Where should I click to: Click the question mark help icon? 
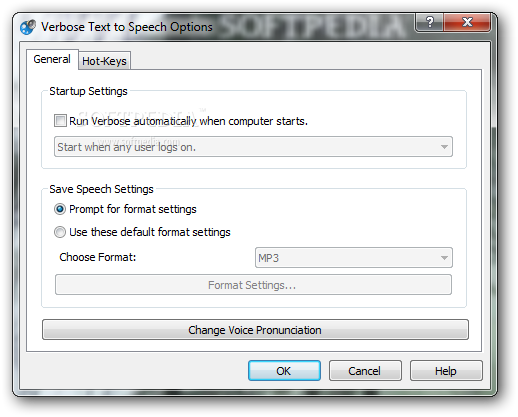click(x=430, y=22)
